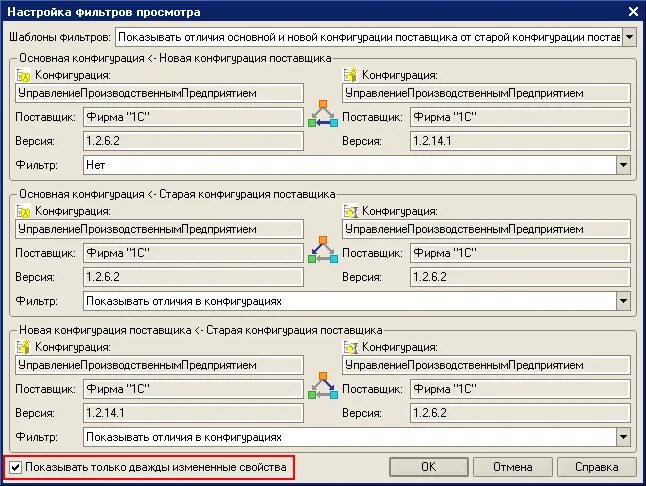Click third group's "Показывать отличия в конфигурациях" field

350,437
